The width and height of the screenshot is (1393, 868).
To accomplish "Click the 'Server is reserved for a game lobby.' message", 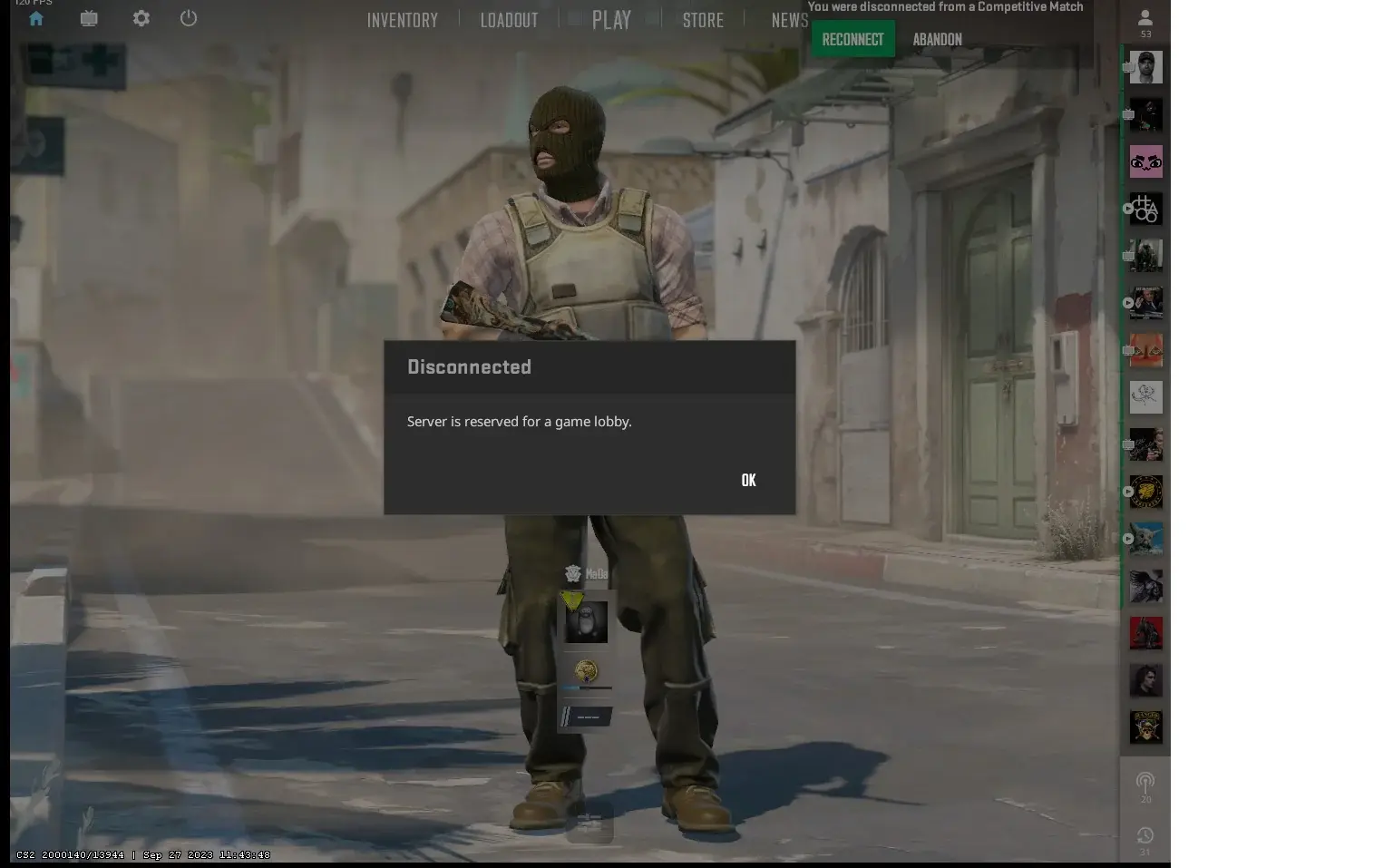I will tap(520, 422).
